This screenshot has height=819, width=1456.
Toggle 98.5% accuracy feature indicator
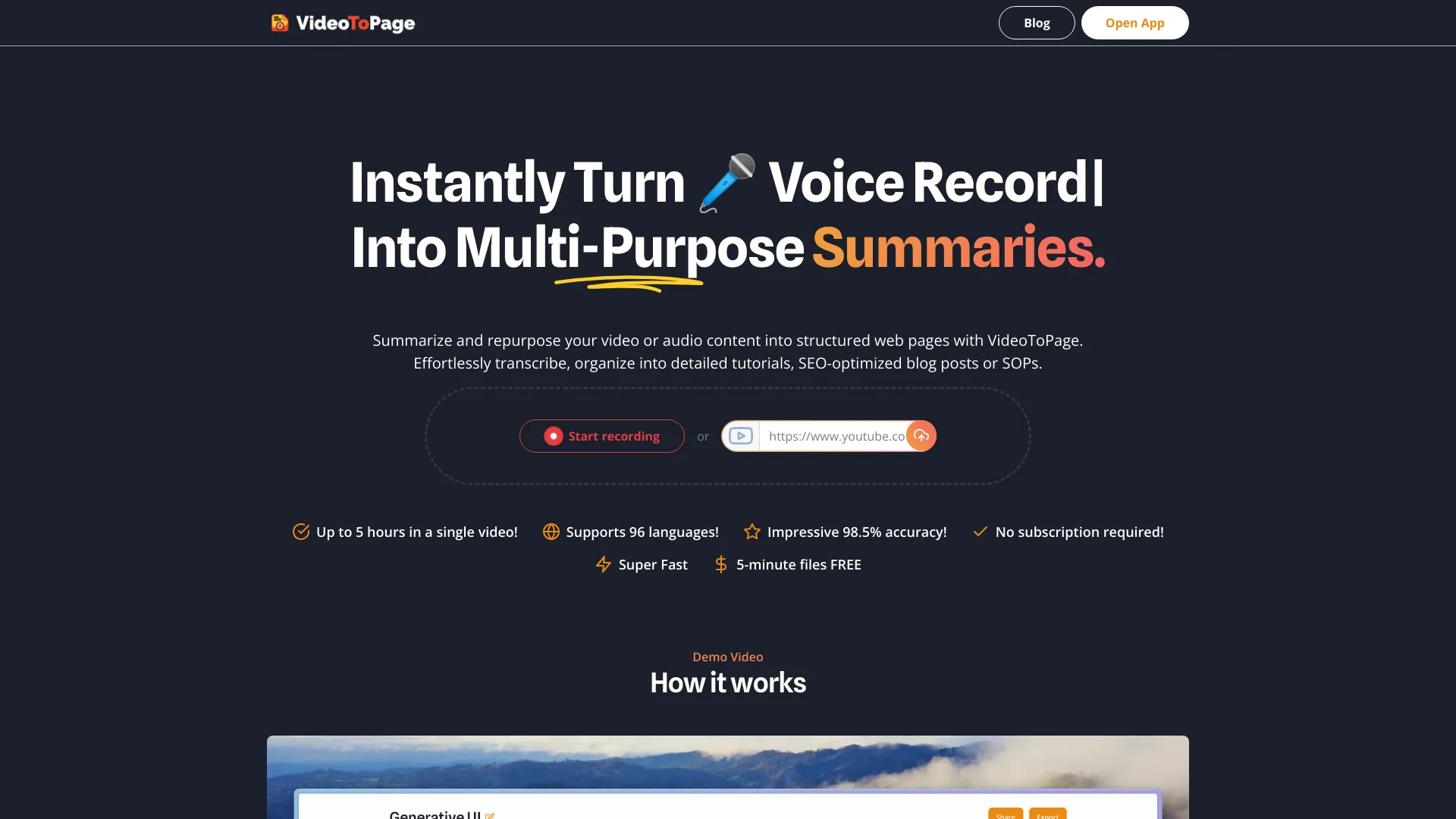tap(846, 531)
